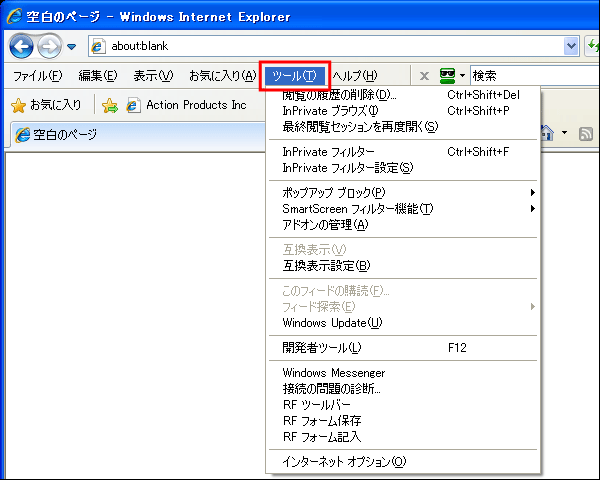This screenshot has width=600, height=480.
Task: Open the お気に入り(A) menu
Action: pyautogui.click(x=222, y=76)
